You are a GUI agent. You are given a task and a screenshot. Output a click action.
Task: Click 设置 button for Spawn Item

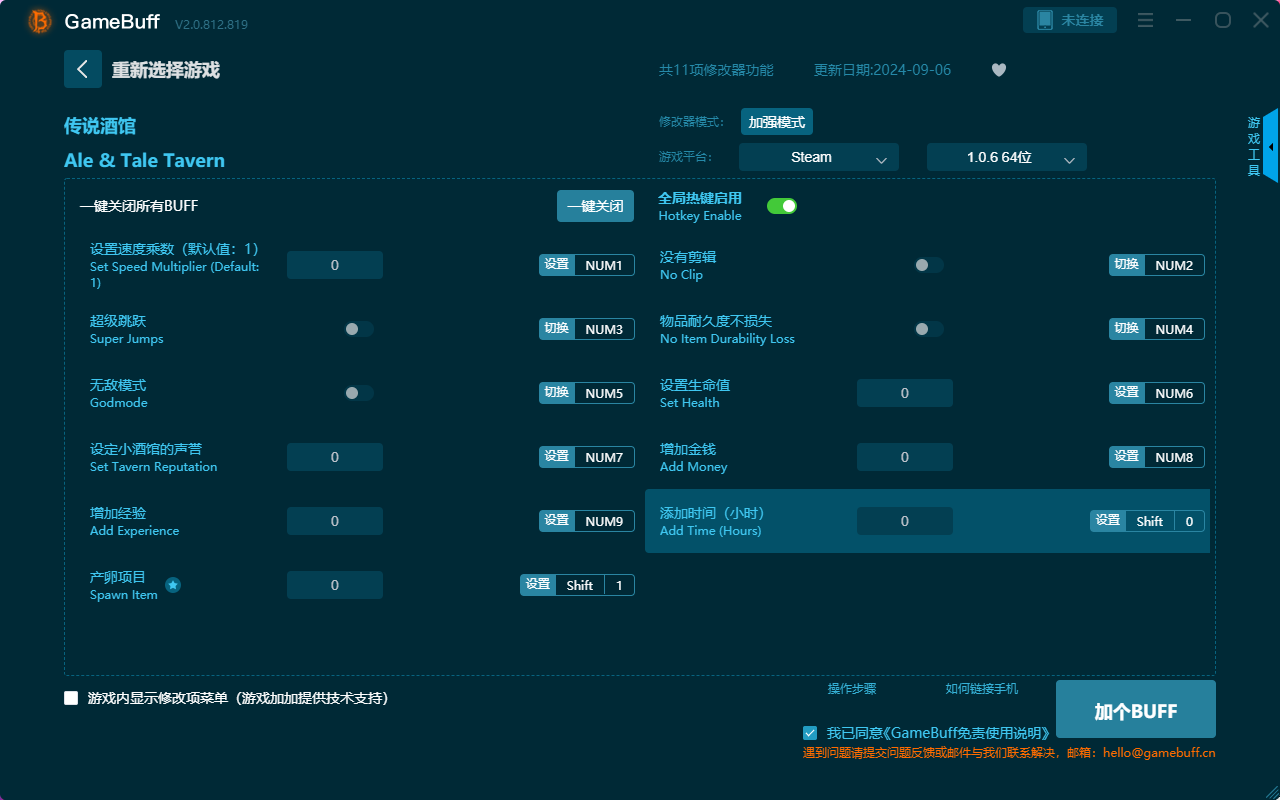[x=538, y=585]
